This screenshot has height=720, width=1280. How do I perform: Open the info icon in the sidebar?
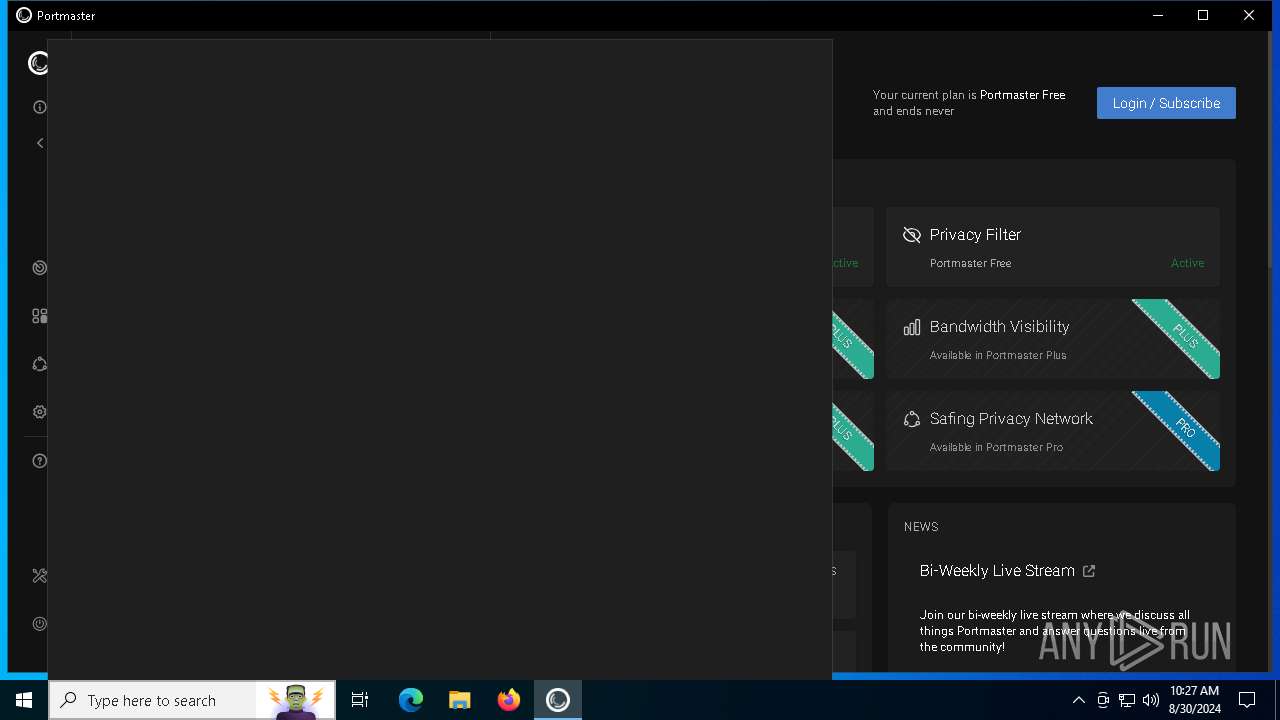(x=40, y=107)
